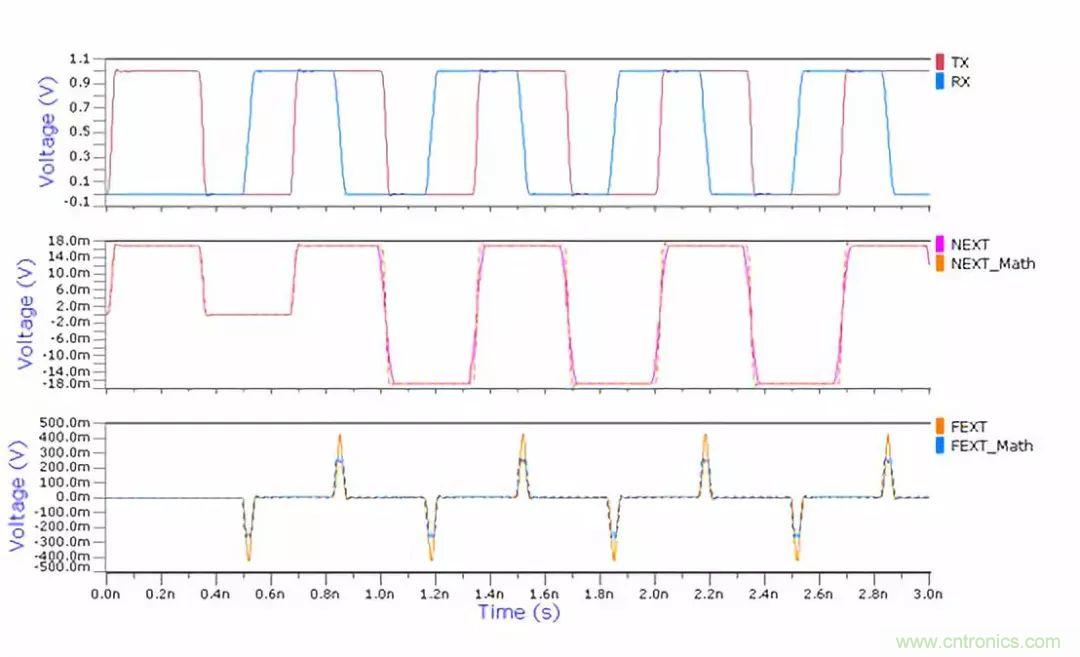Image resolution: width=1080 pixels, height=657 pixels.
Task: Click the Time (s) x-axis title
Action: pyautogui.click(x=518, y=611)
